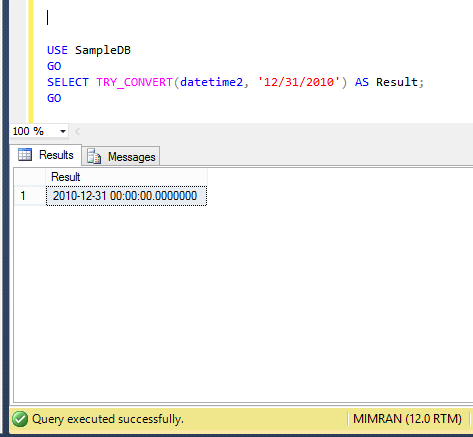Viewport: 473px width, 437px height.
Task: Click the final GO statement
Action: coord(54,98)
